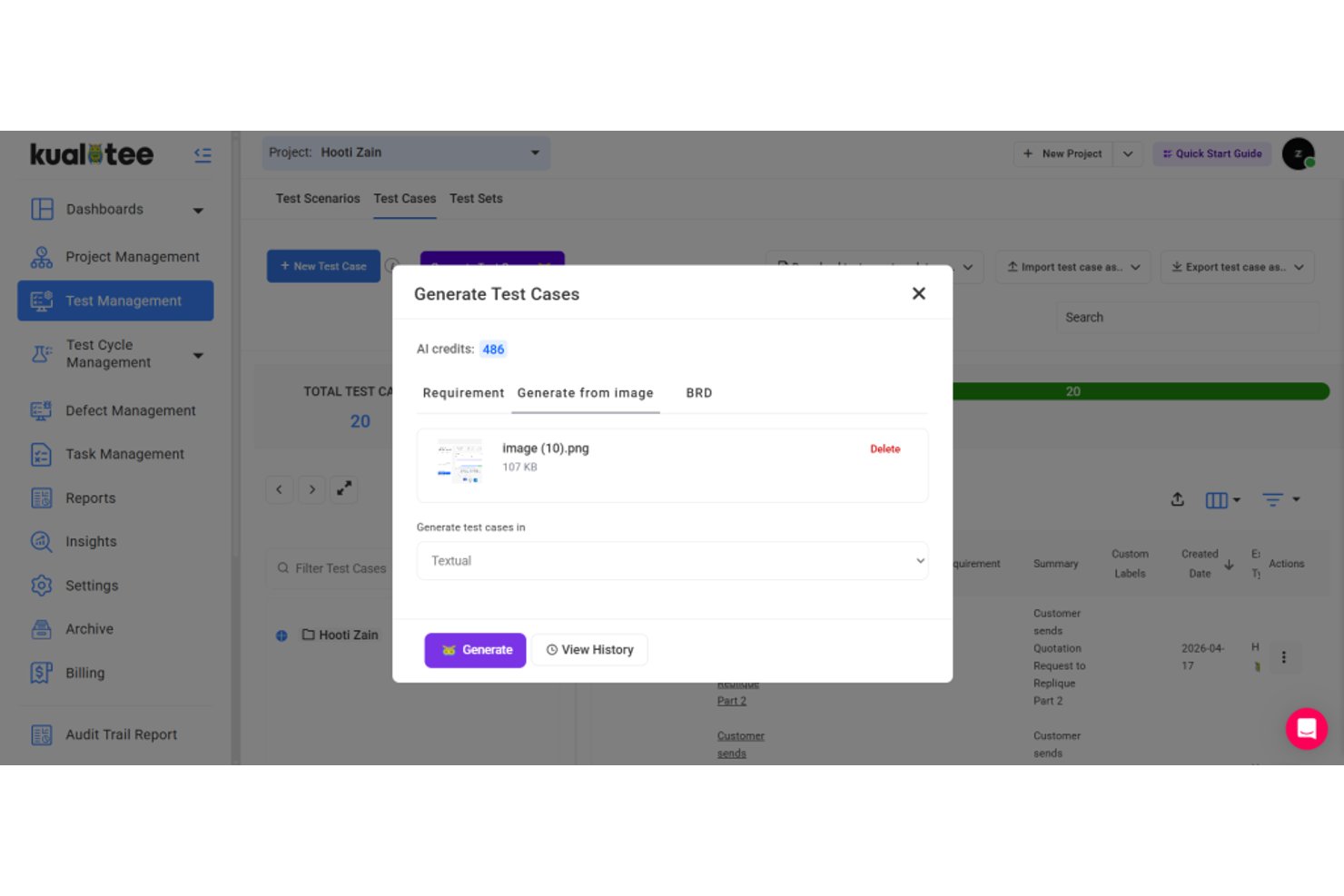
Task: Click the upload share icon above table
Action: coord(1178,499)
